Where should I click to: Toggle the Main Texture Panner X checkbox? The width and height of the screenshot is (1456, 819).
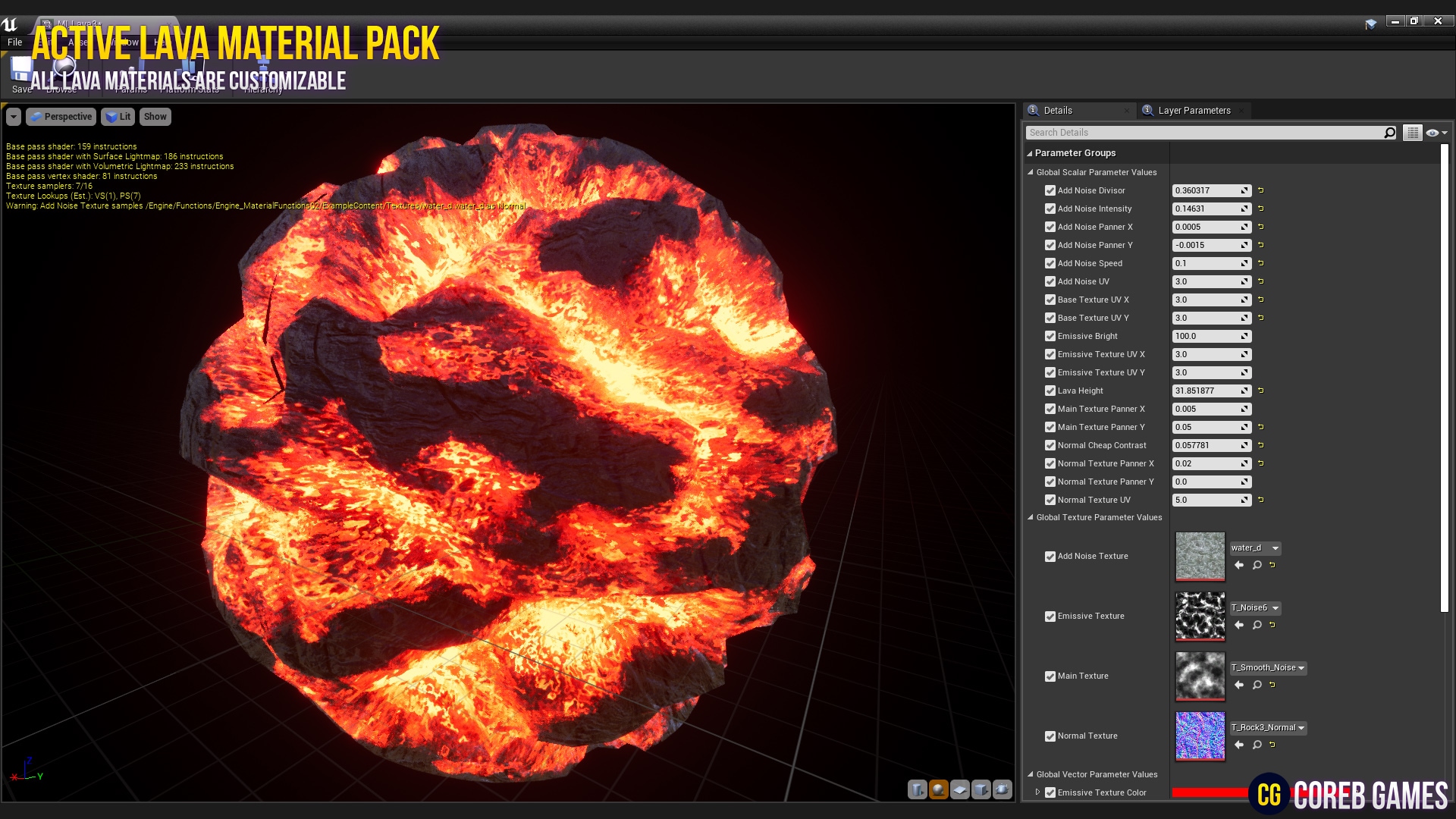[1050, 409]
